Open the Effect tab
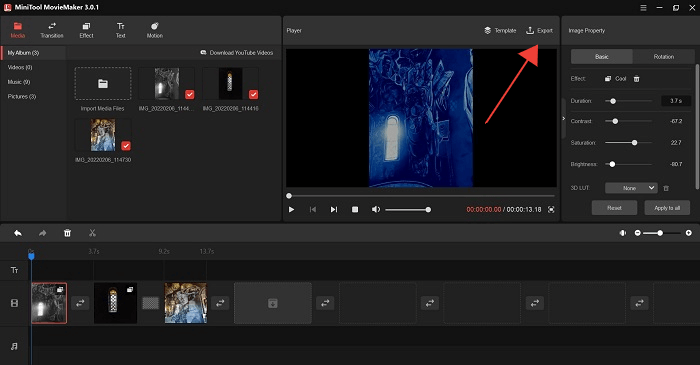This screenshot has height=365, width=700. point(86,30)
